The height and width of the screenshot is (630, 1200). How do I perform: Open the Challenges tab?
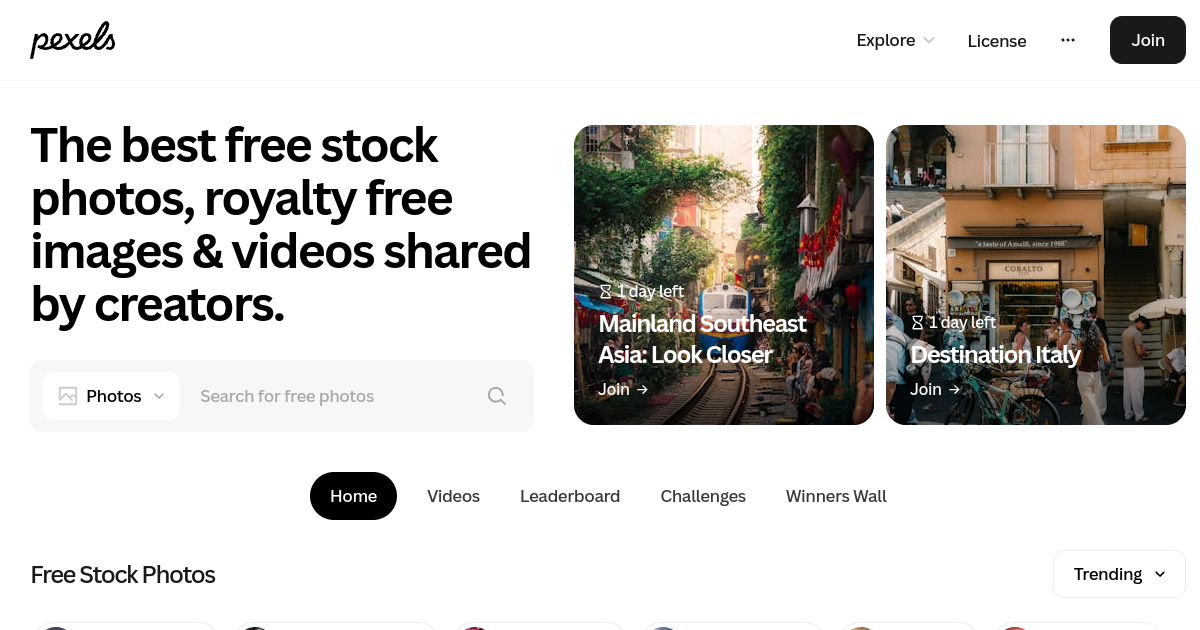pyautogui.click(x=703, y=496)
